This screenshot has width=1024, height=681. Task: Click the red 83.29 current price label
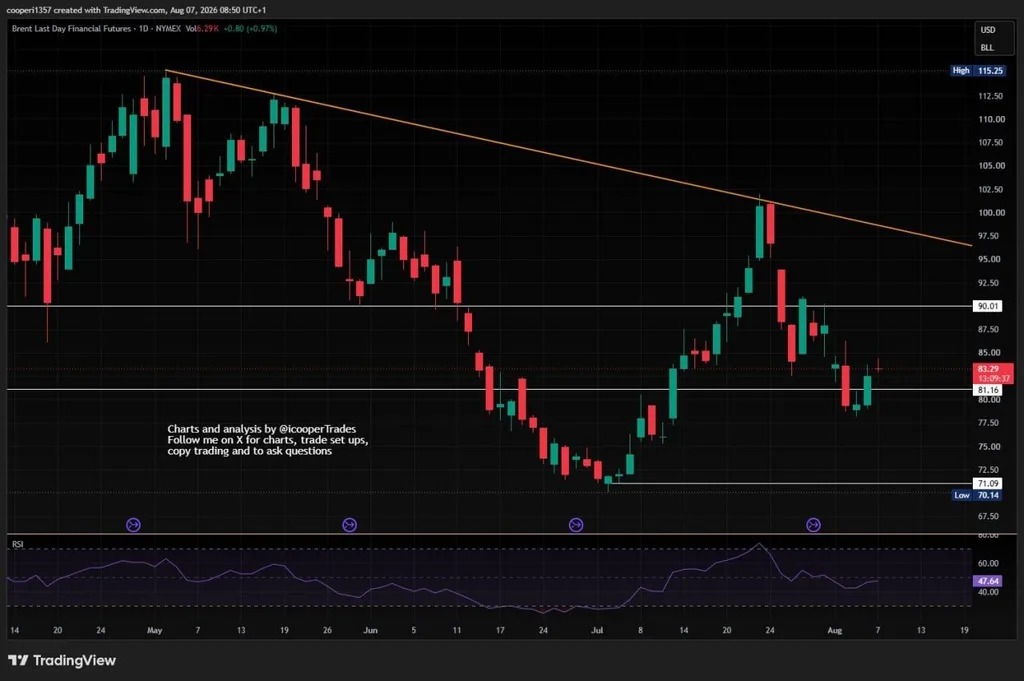pos(994,373)
